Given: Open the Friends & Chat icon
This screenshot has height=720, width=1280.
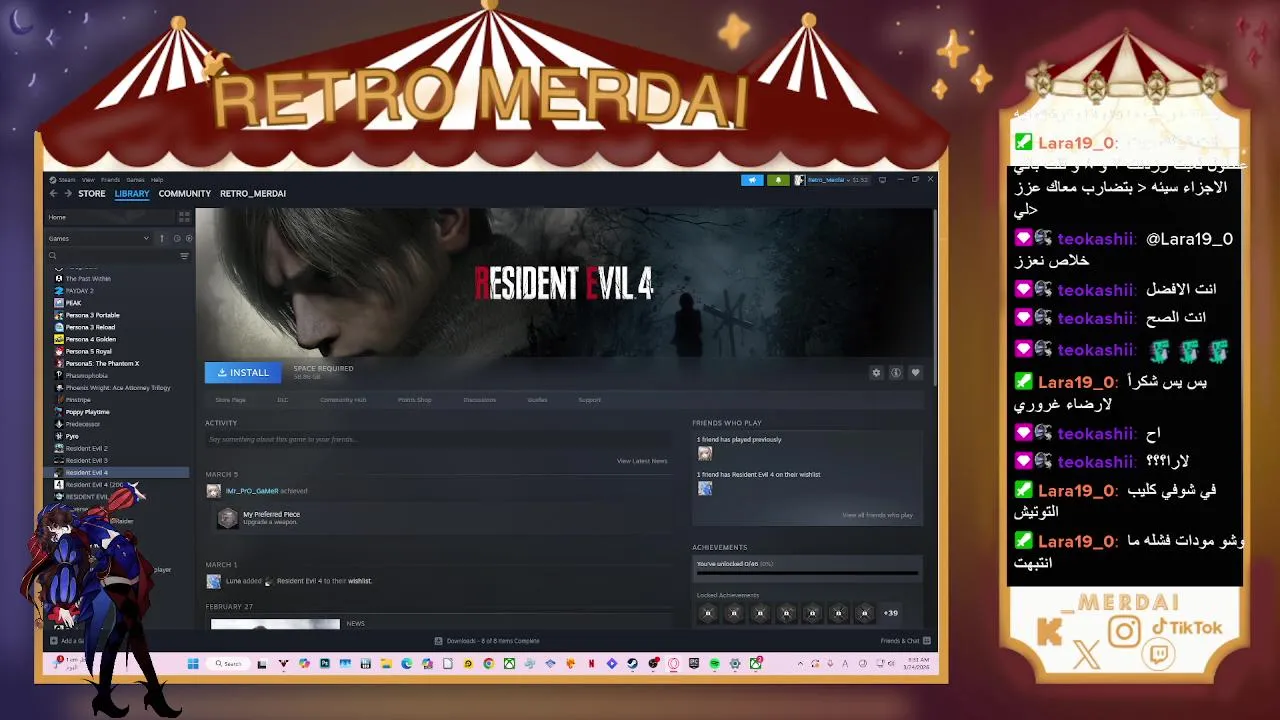Looking at the screenshot, I should coord(927,641).
